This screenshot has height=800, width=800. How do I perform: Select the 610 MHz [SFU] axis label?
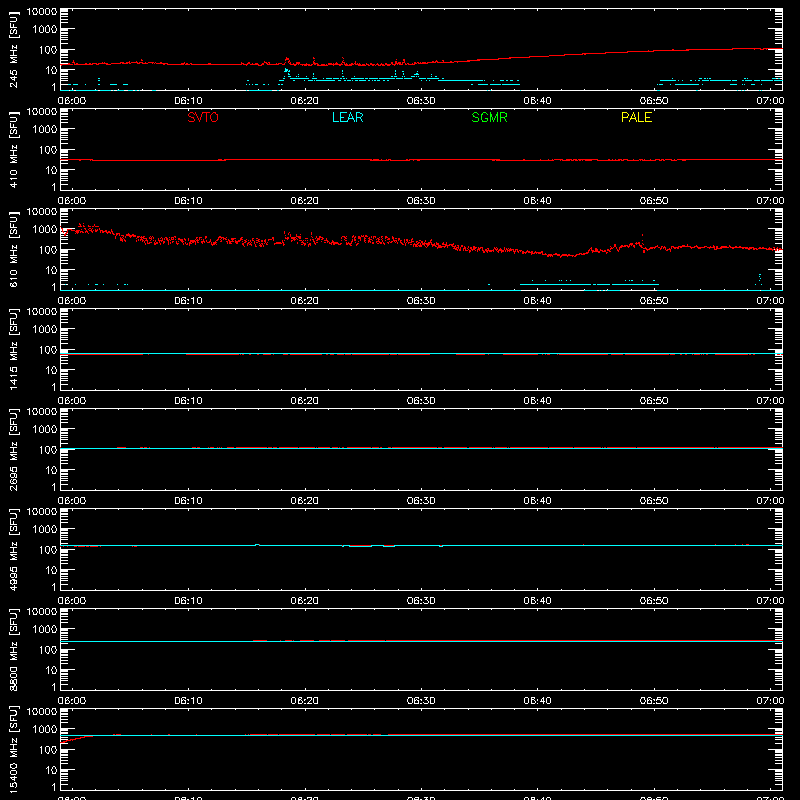click(x=13, y=249)
